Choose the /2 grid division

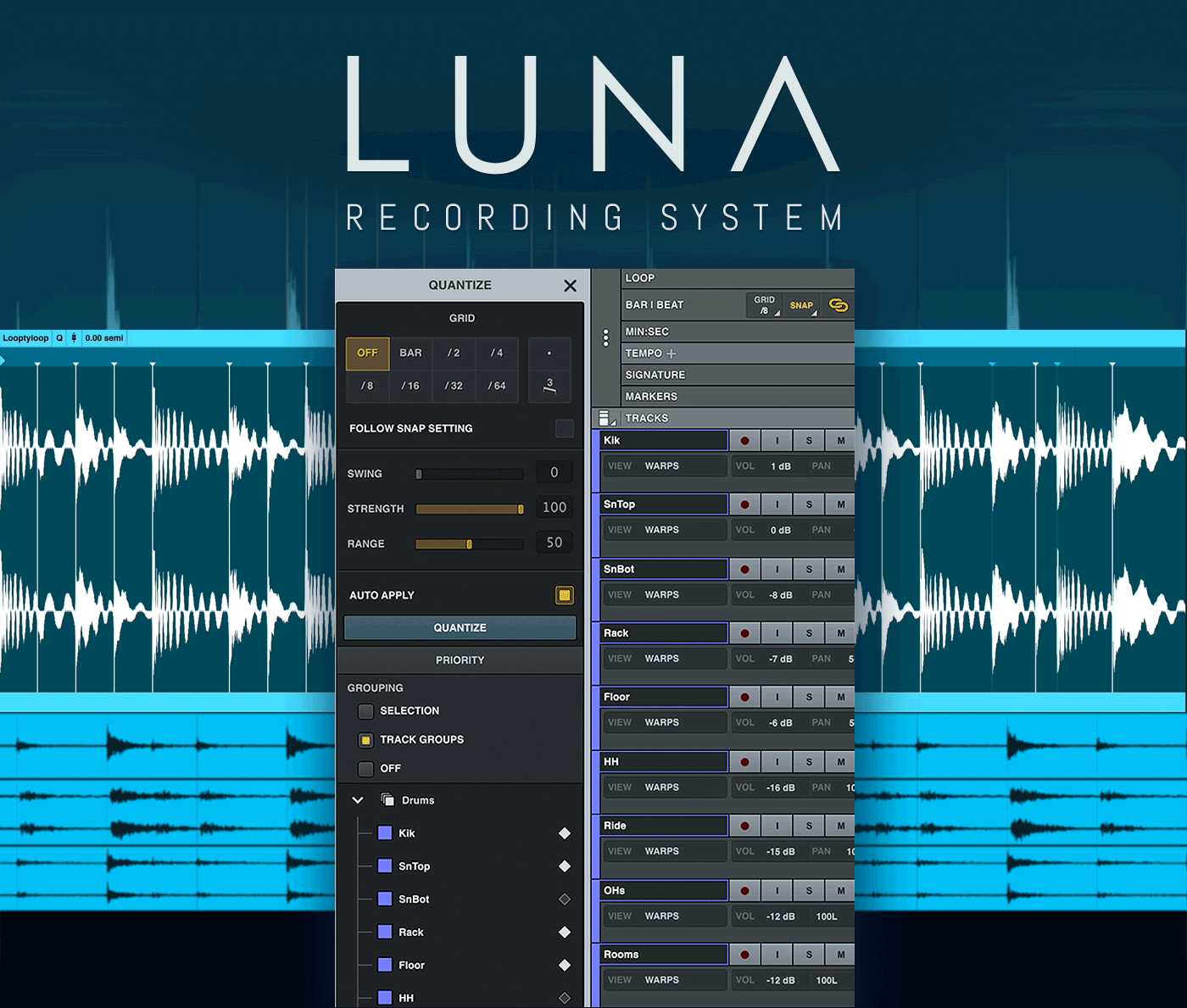point(454,354)
